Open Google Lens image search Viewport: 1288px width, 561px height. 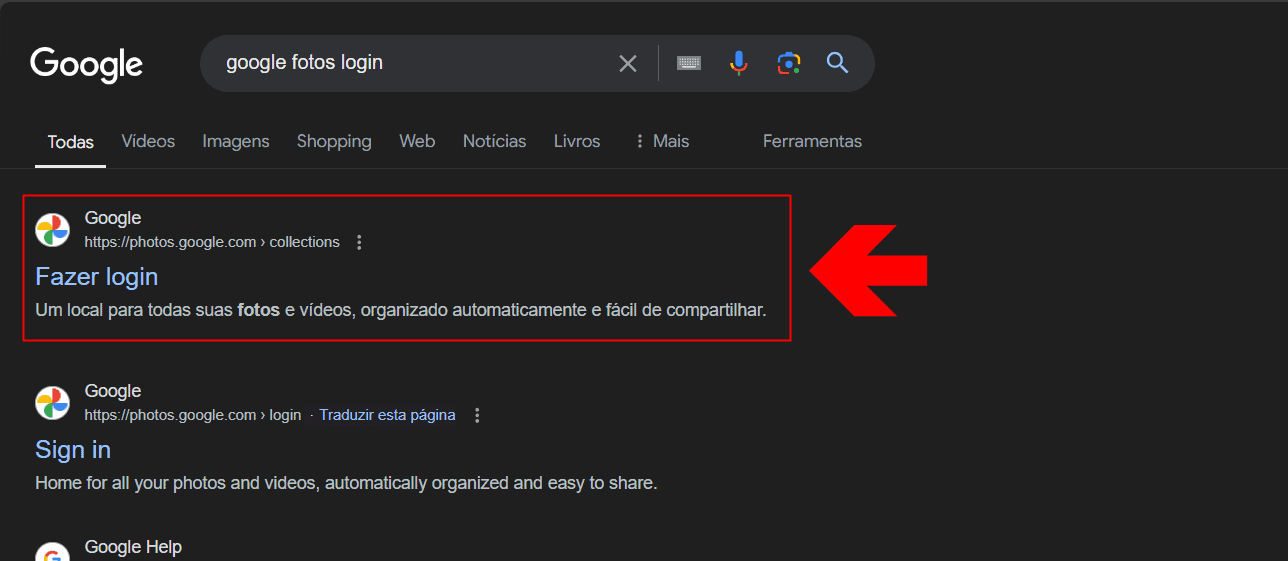pyautogui.click(x=789, y=63)
